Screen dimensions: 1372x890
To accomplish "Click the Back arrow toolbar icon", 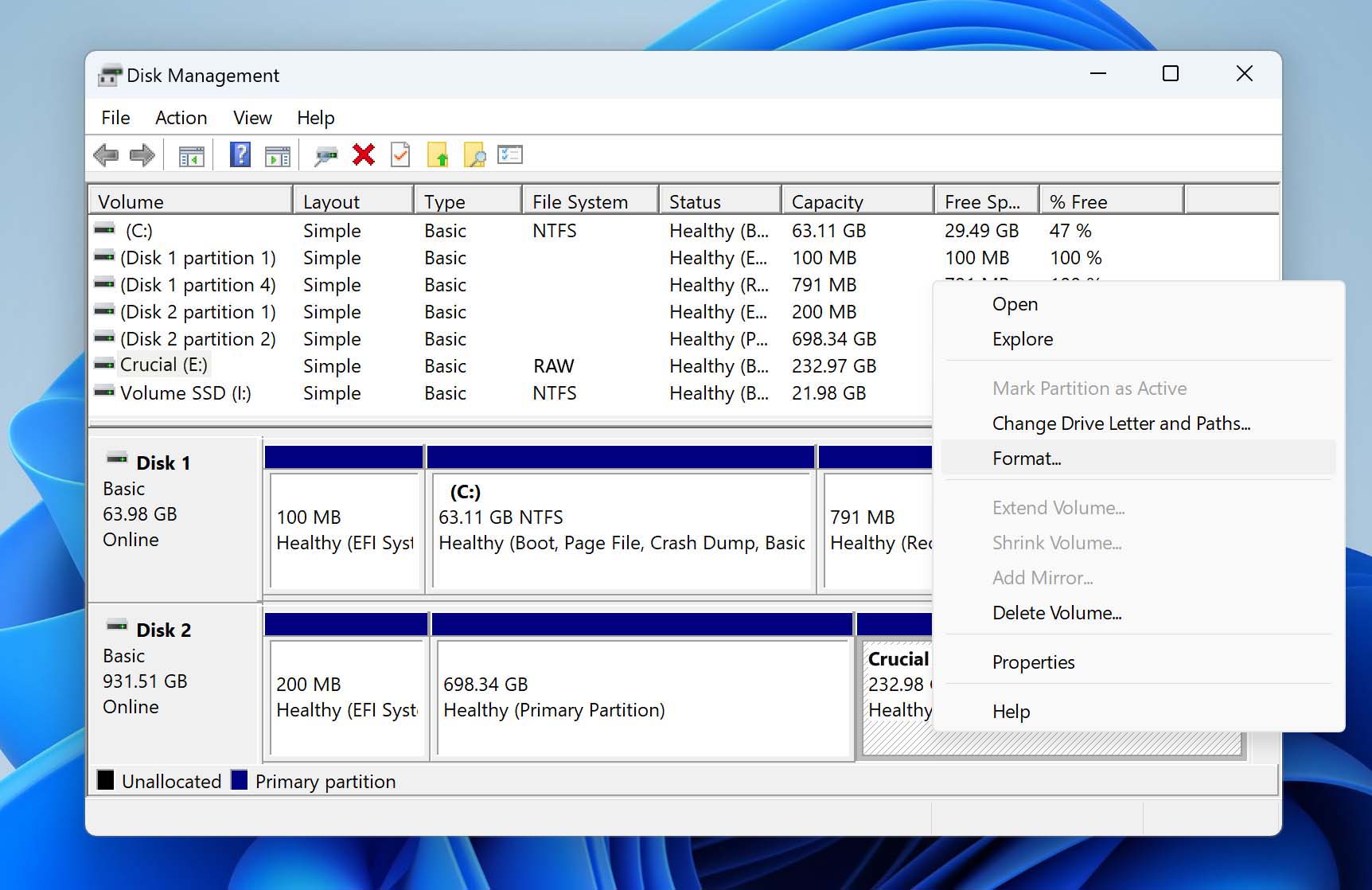I will pos(106,155).
